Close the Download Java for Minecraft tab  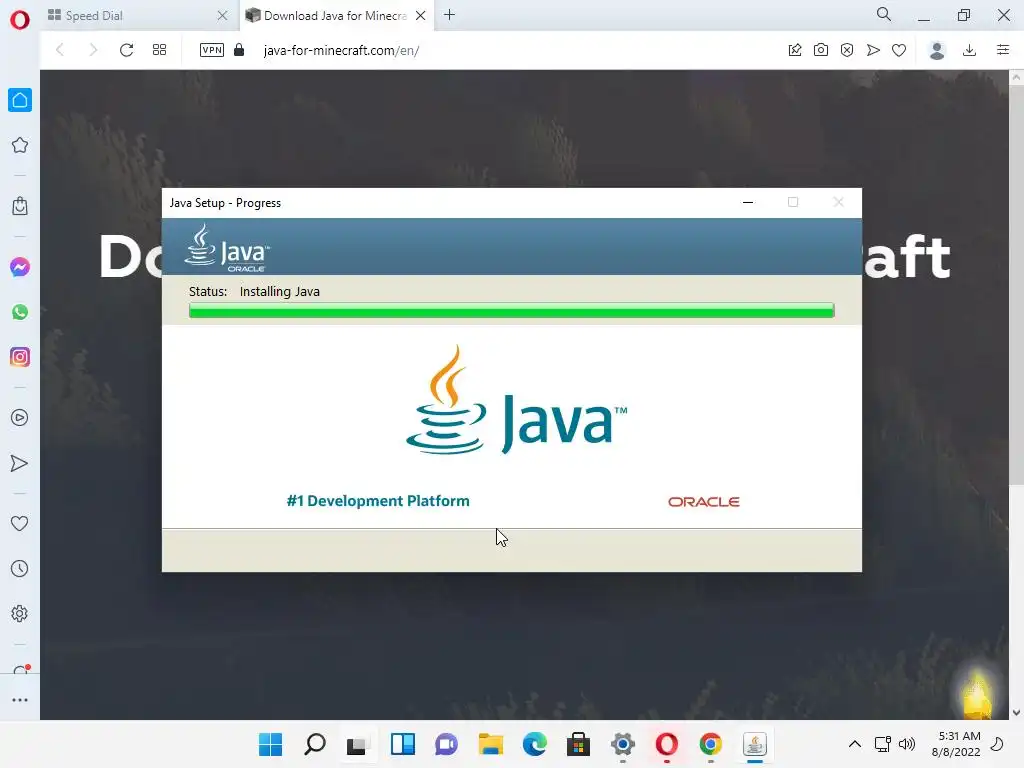point(421,16)
